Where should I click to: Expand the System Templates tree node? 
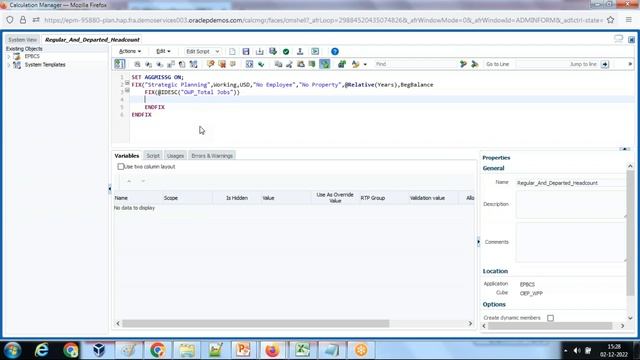pyautogui.click(x=9, y=65)
